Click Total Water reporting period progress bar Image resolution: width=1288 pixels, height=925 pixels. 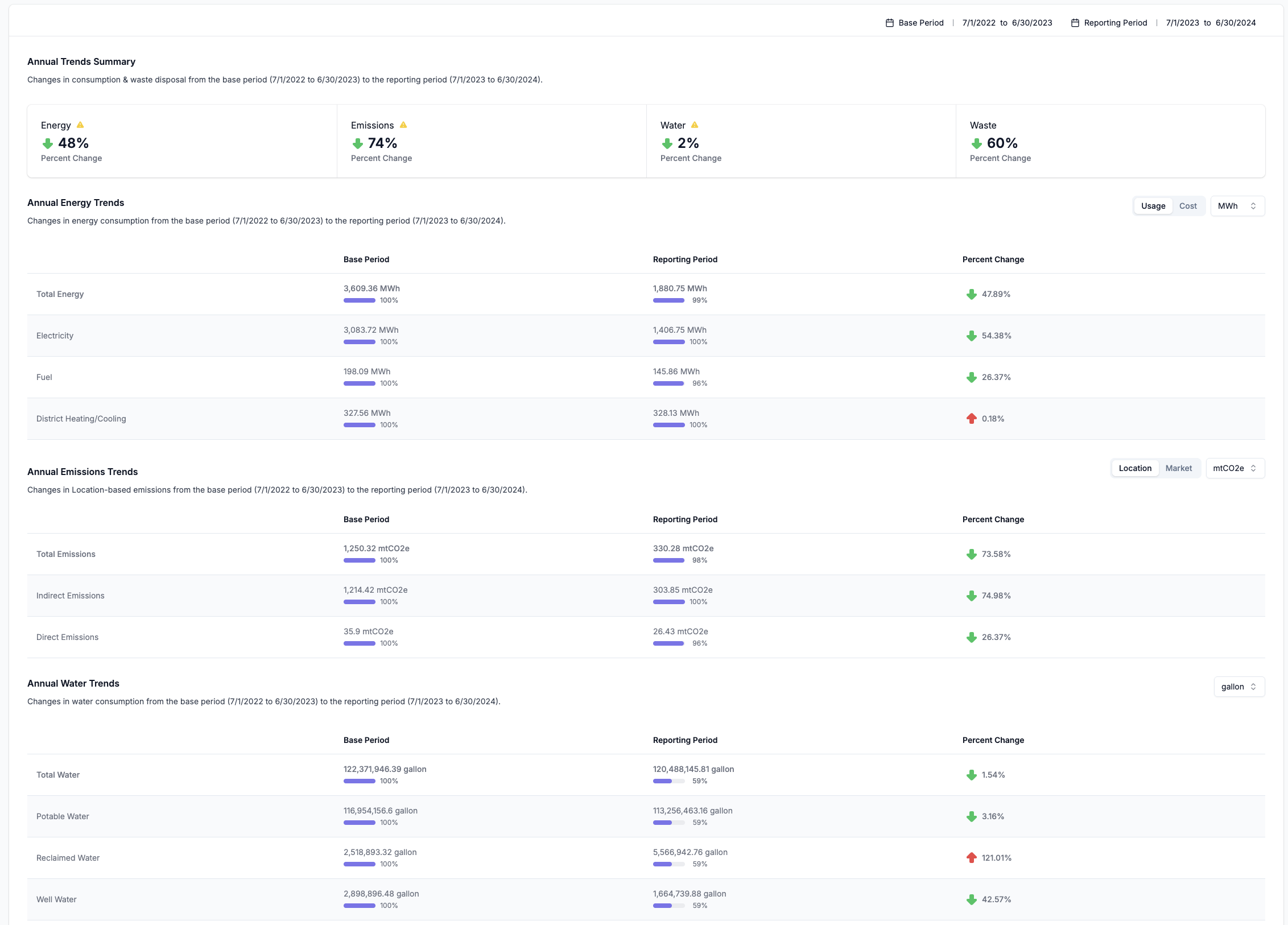[x=668, y=781]
